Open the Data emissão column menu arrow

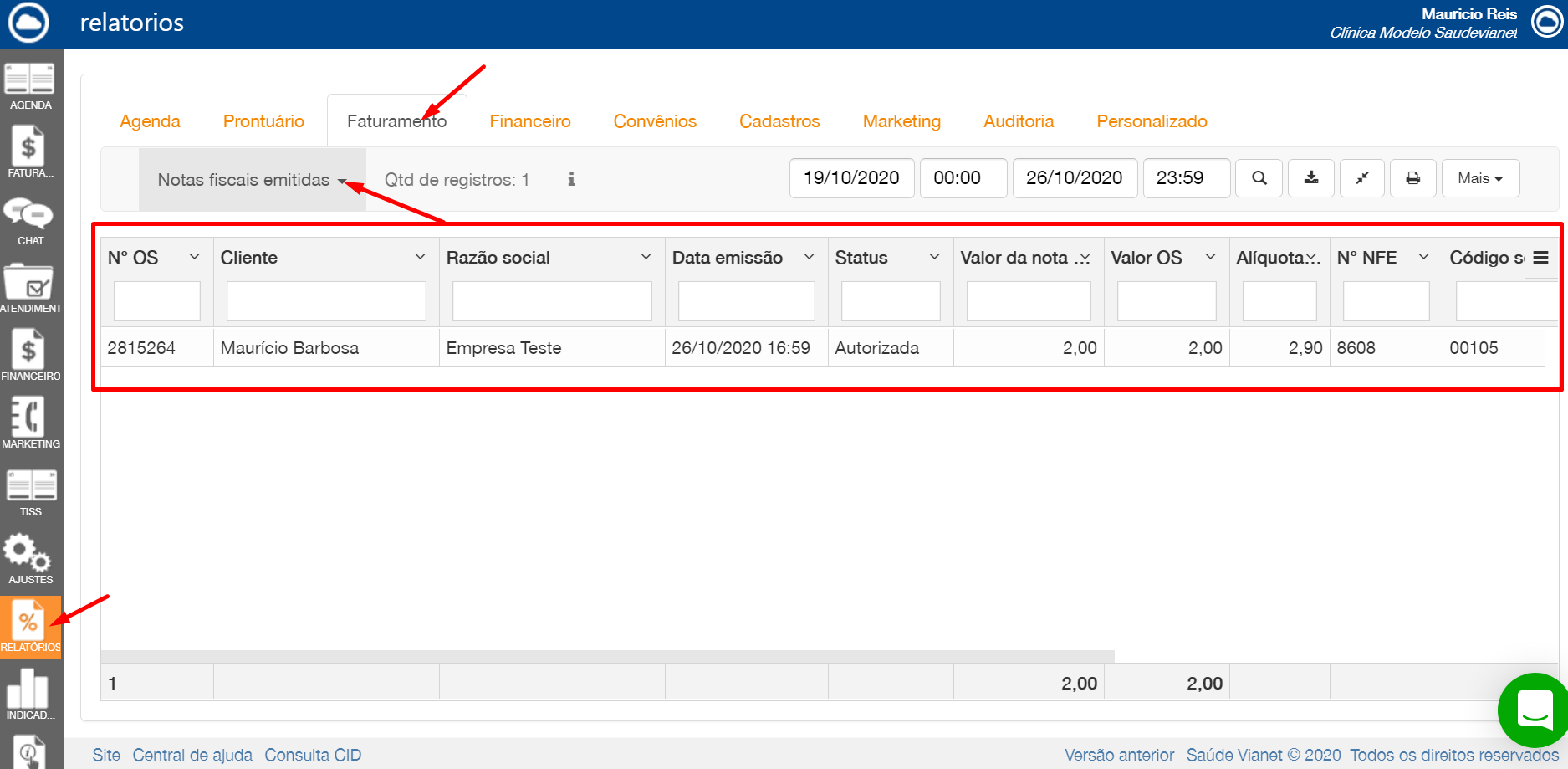tap(810, 257)
